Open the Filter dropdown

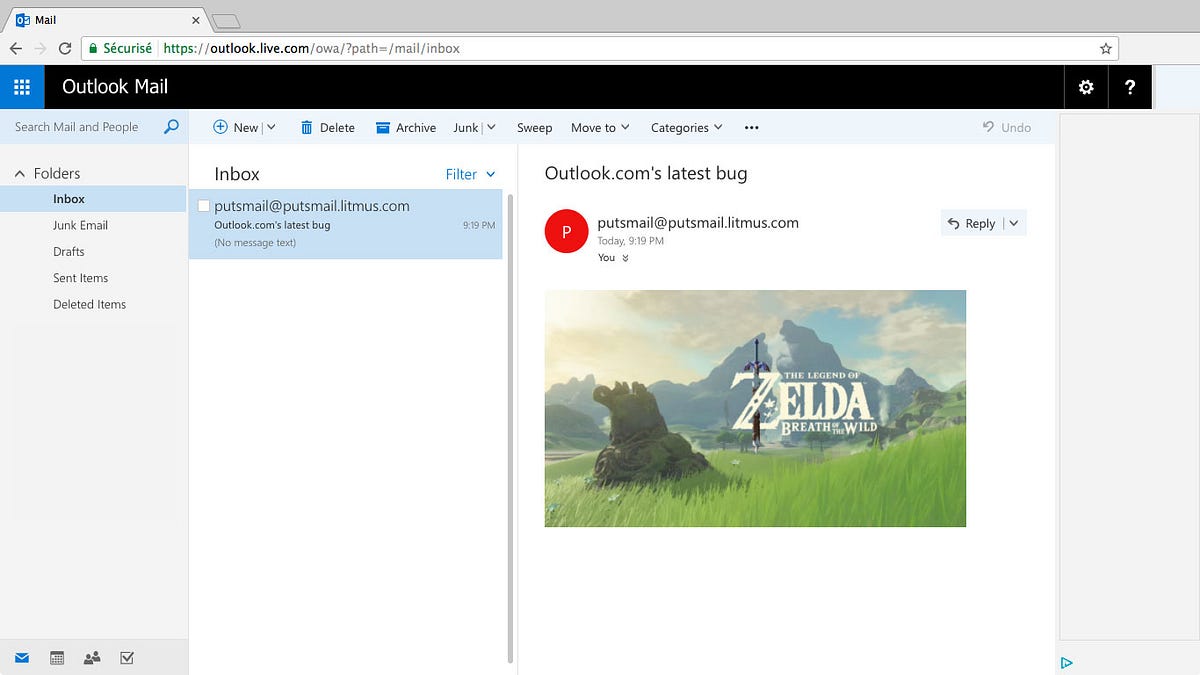(471, 174)
